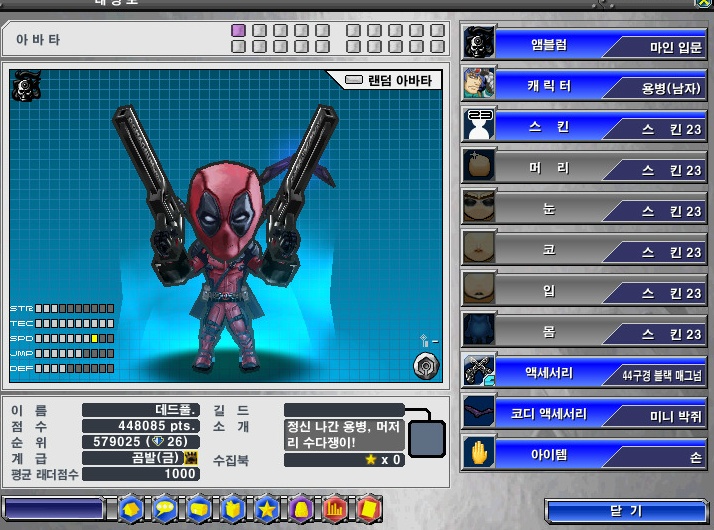
Task: Click the chat input box at the bottom left
Action: pyautogui.click(x=54, y=509)
